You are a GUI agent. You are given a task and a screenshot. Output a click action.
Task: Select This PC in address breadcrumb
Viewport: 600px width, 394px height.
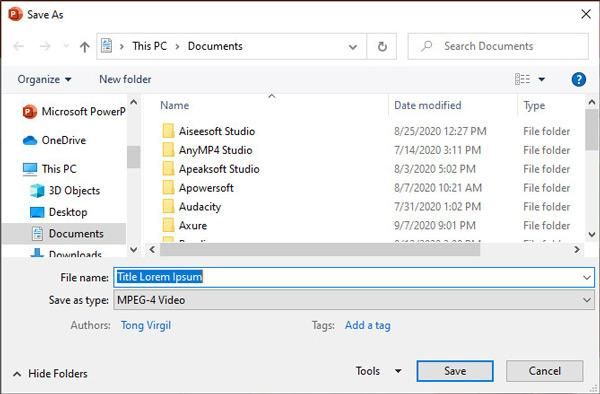coord(150,46)
